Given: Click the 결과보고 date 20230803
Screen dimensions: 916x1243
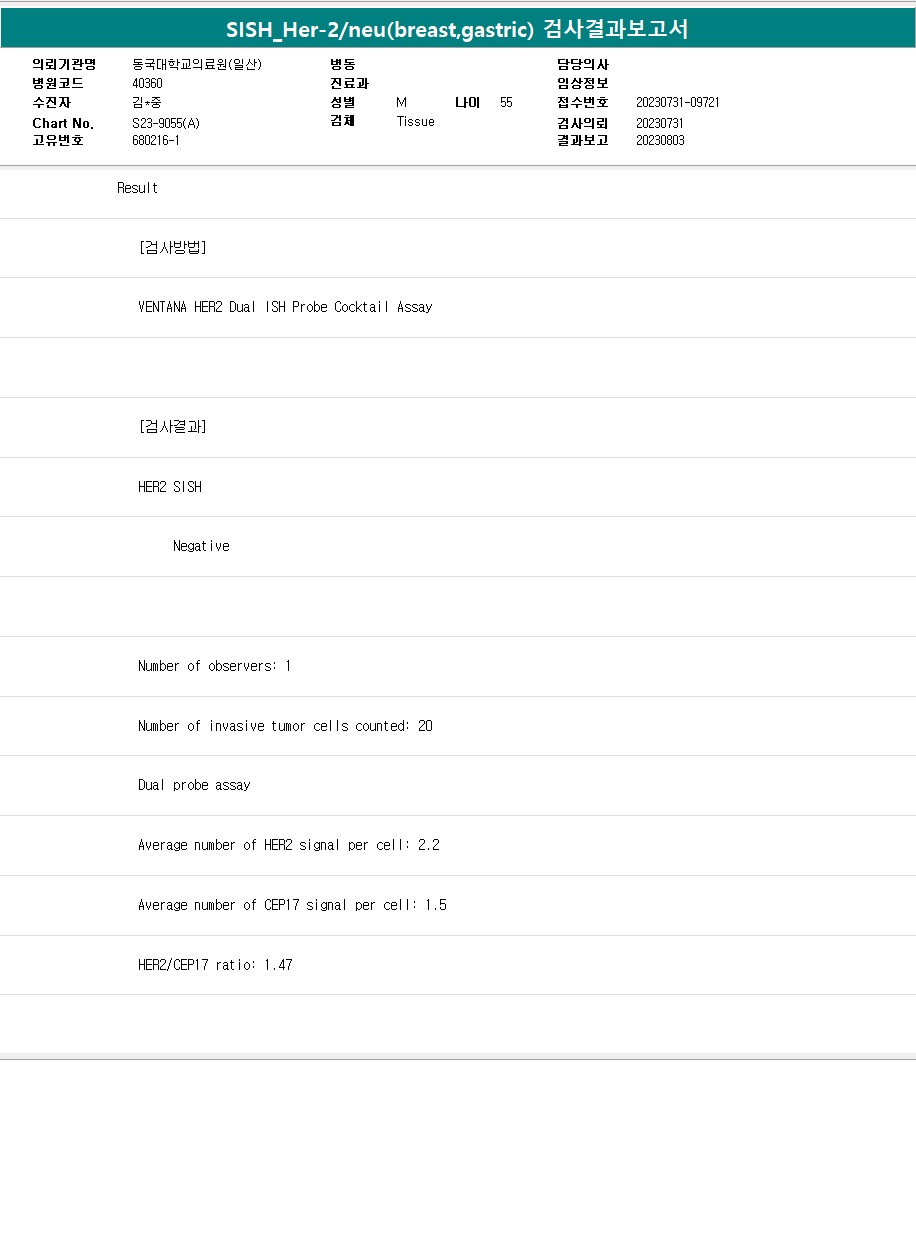Looking at the screenshot, I should click(660, 141).
